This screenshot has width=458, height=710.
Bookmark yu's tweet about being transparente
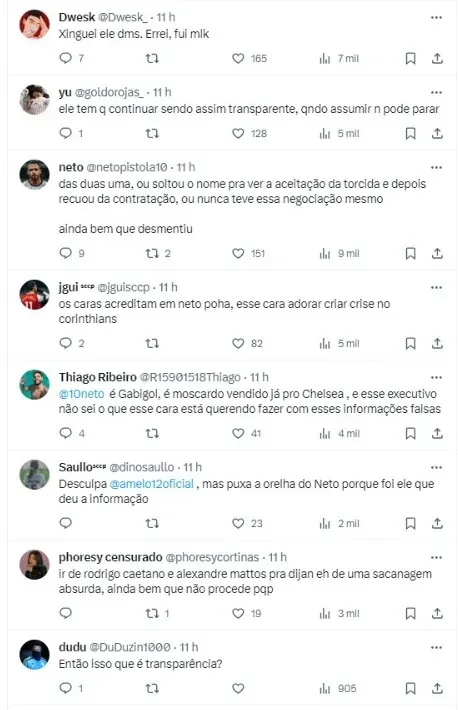click(410, 134)
